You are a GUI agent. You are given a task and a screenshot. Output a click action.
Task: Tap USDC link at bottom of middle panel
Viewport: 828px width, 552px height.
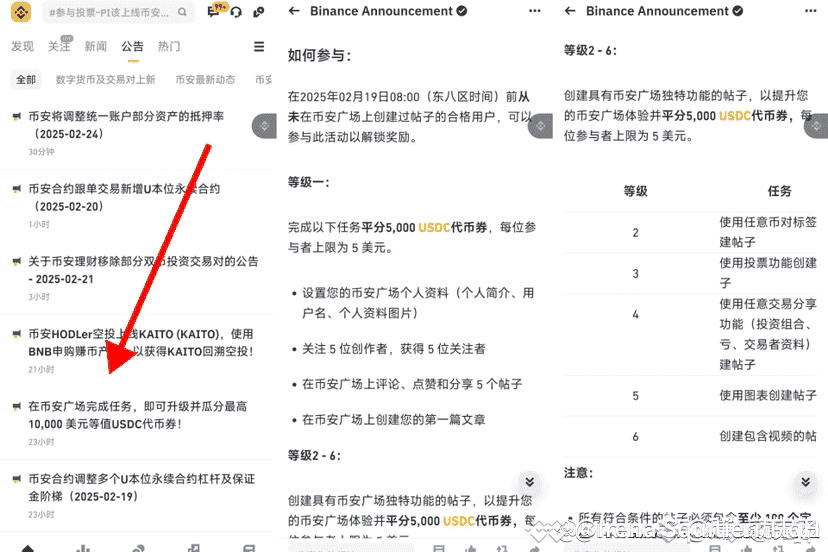pyautogui.click(x=459, y=521)
